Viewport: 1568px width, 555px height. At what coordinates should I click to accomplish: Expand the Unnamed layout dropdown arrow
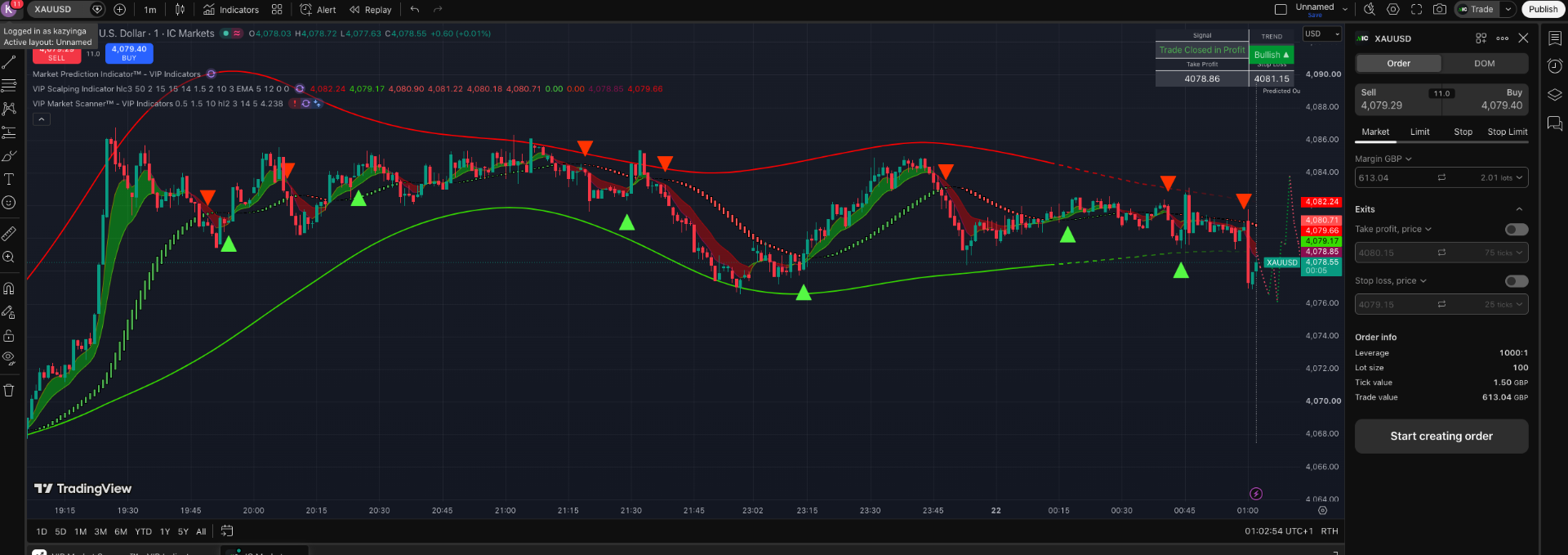click(1345, 10)
